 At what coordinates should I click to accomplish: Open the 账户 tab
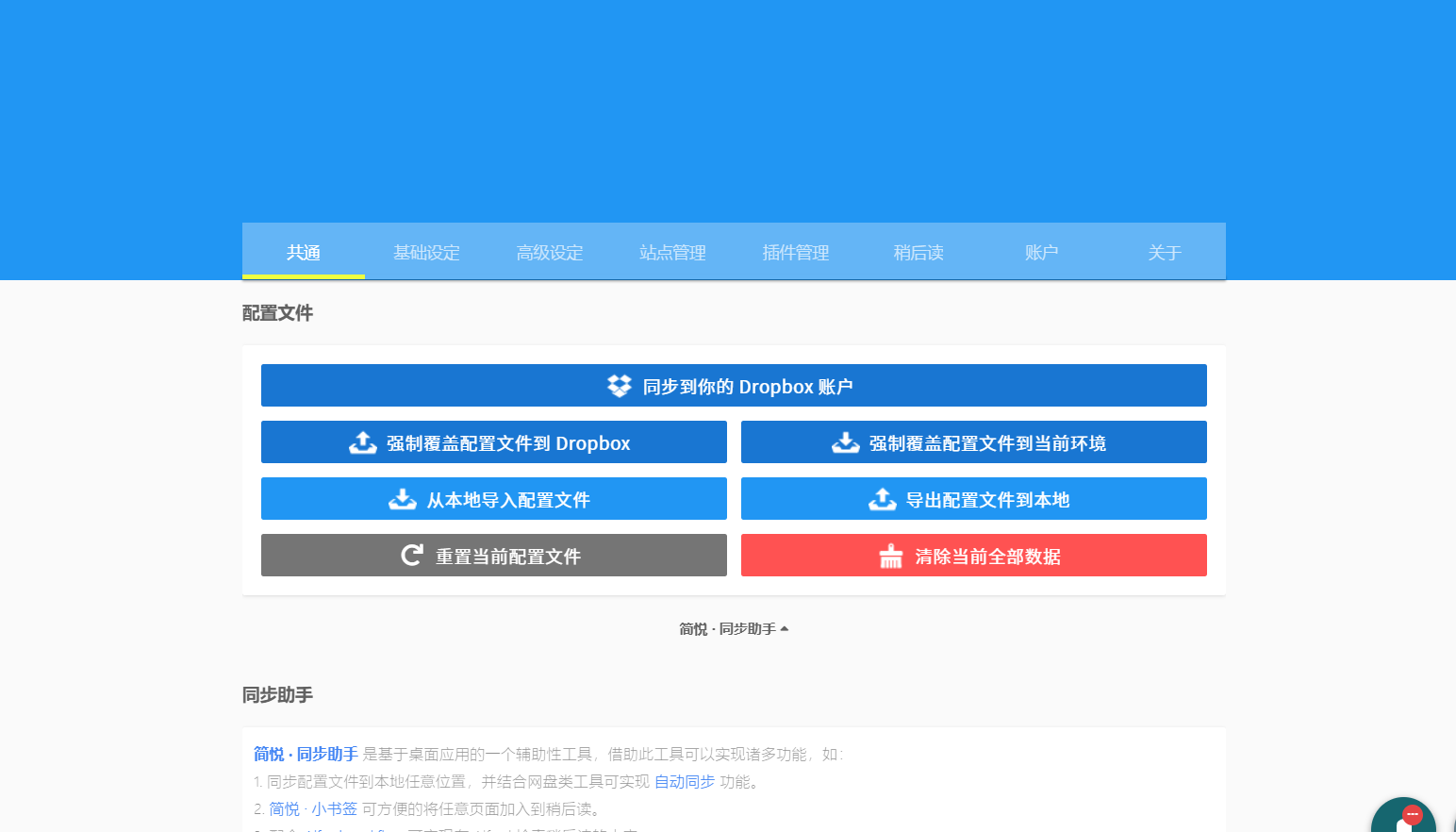point(1041,252)
